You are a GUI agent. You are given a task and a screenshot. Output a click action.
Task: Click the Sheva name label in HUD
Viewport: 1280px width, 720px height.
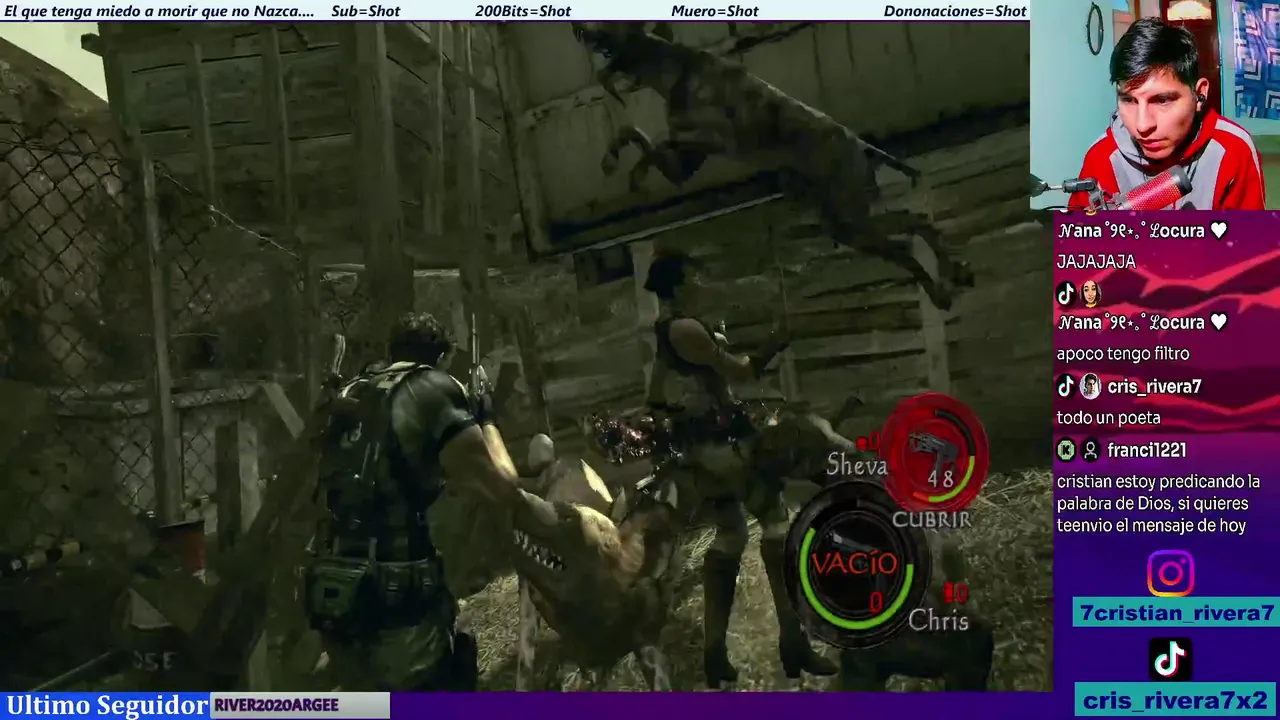click(856, 465)
